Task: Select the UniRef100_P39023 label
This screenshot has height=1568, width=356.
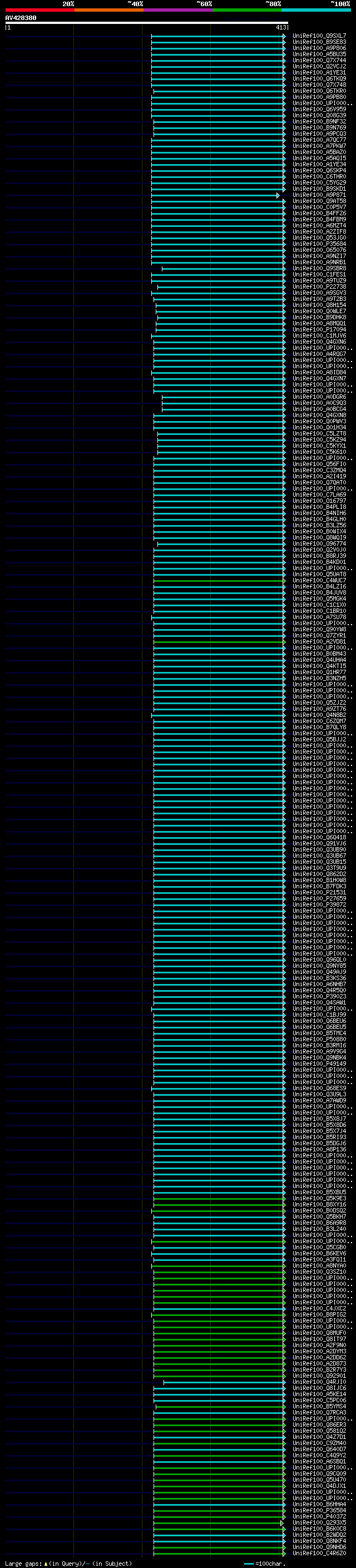Action: click(319, 996)
